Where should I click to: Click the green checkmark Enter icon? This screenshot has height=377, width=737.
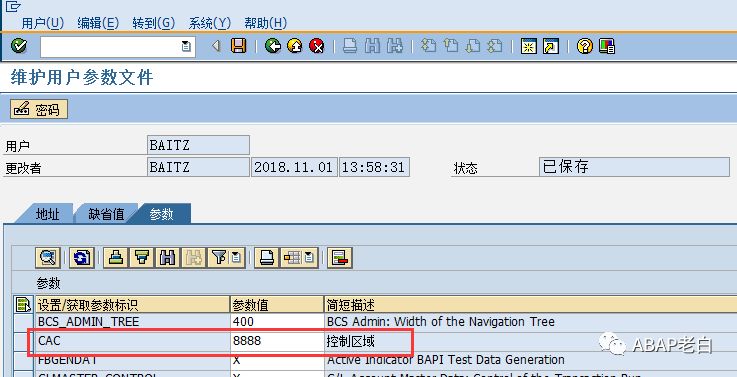[x=19, y=46]
